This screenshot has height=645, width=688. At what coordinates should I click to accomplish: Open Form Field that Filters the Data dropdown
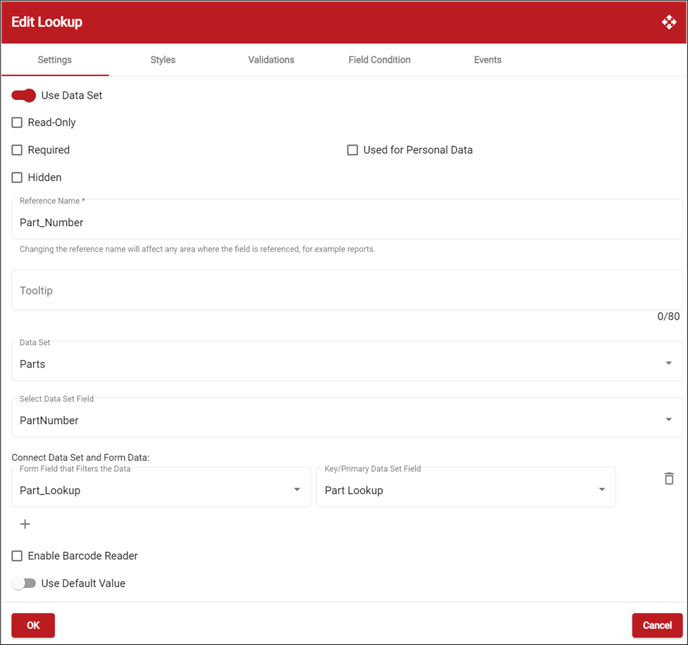(x=161, y=487)
